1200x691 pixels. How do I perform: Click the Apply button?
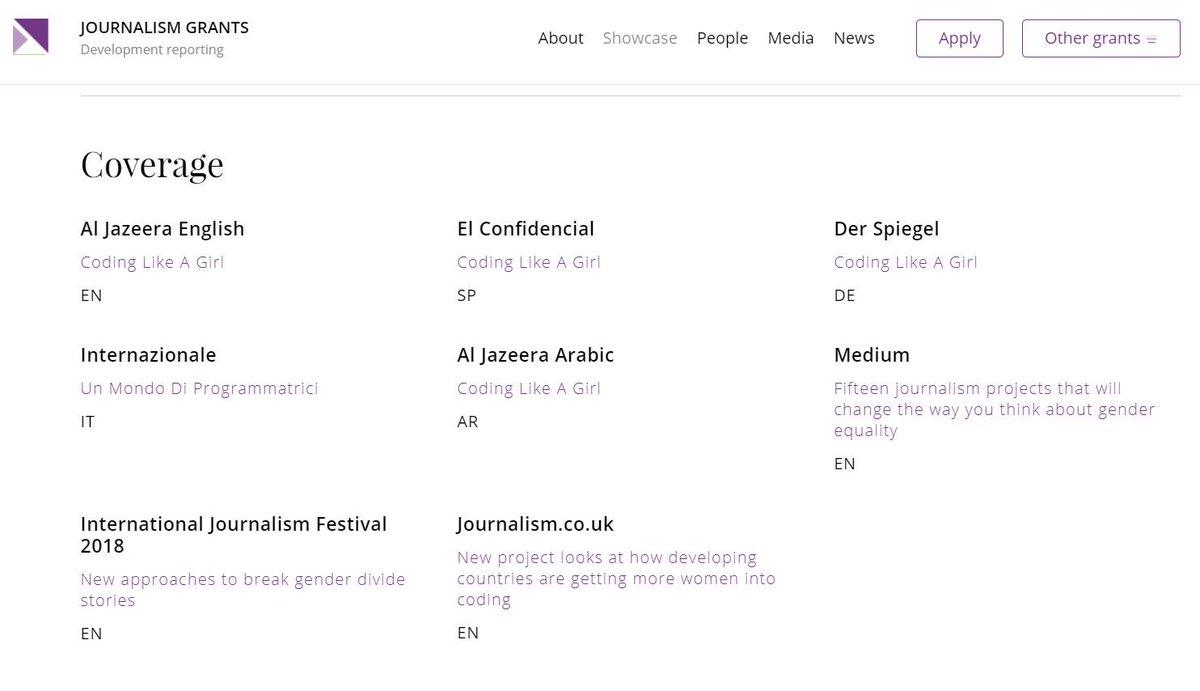pyautogui.click(x=959, y=38)
